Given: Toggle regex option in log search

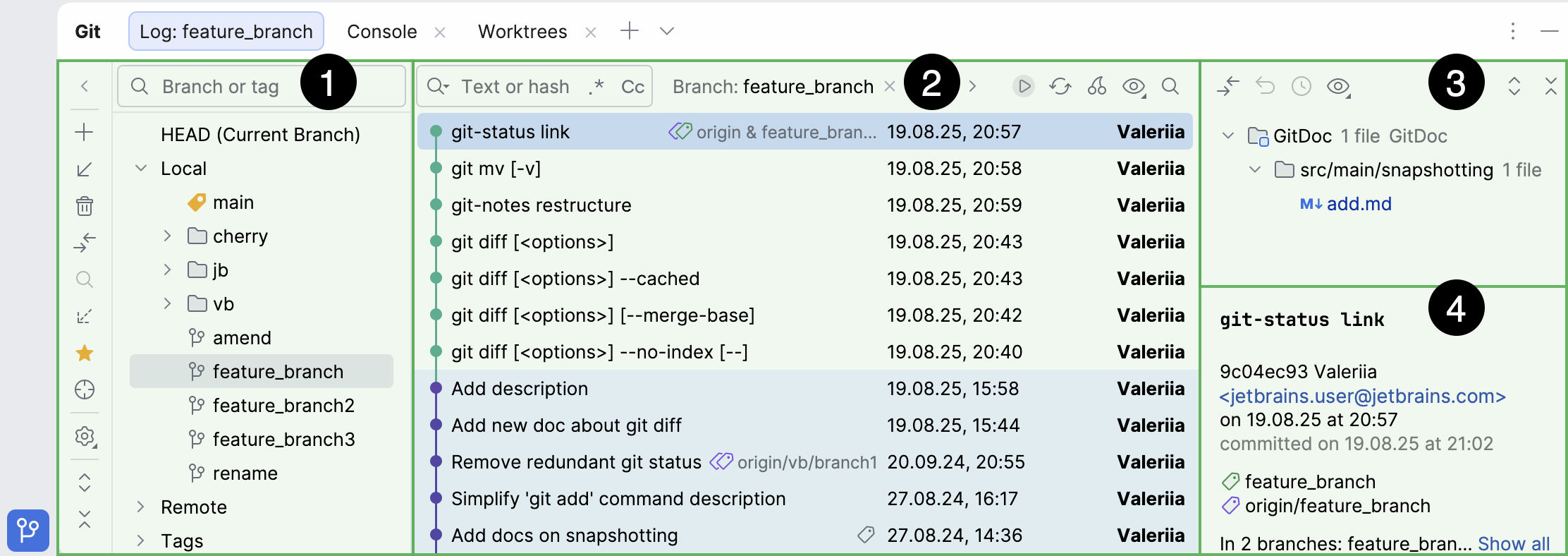Looking at the screenshot, I should pos(596,86).
